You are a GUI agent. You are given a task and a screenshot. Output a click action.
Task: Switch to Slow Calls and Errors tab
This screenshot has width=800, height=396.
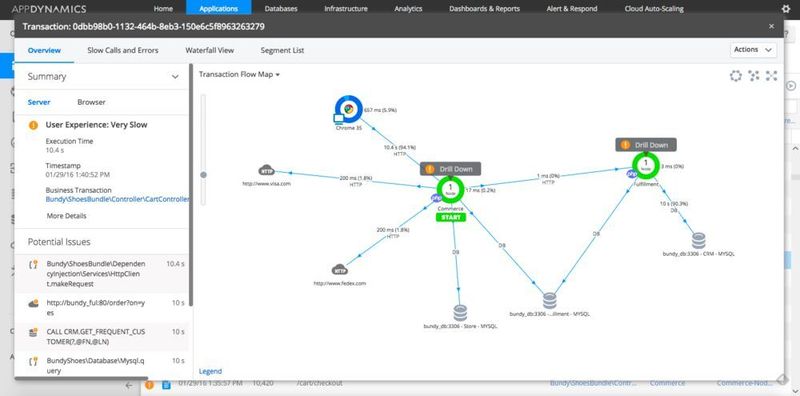click(123, 50)
